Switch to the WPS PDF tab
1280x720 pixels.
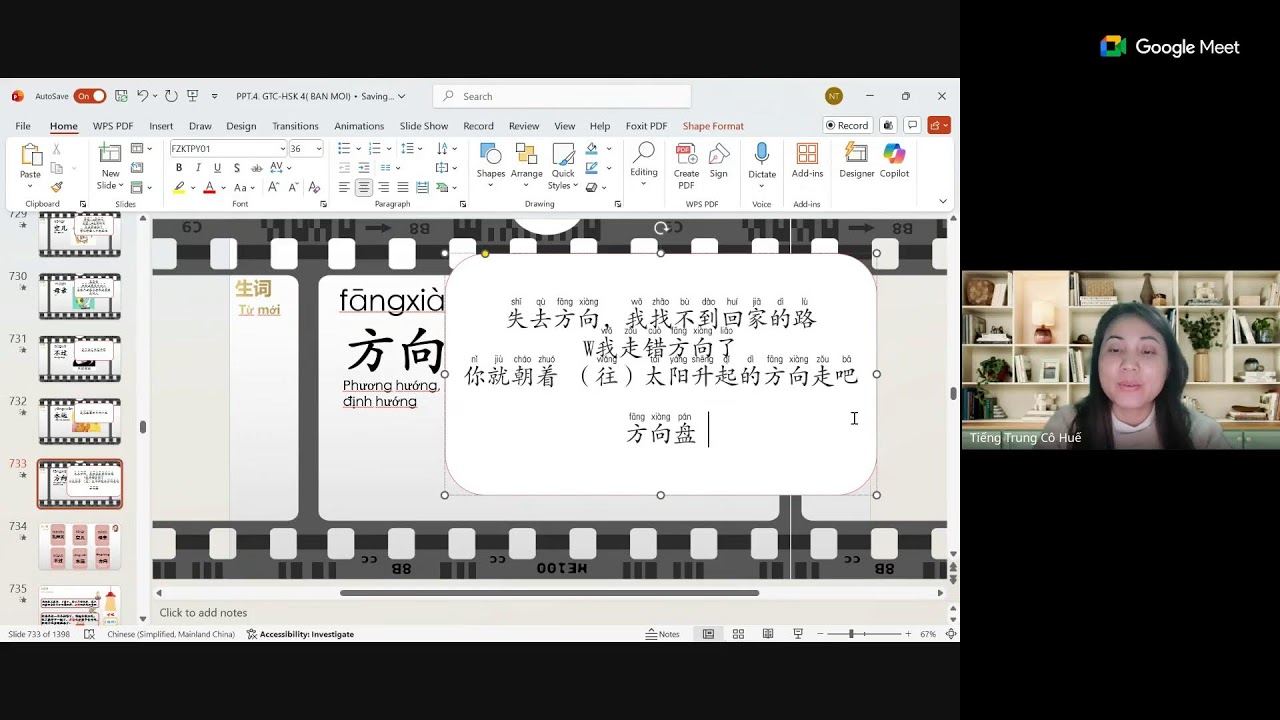[x=113, y=126]
